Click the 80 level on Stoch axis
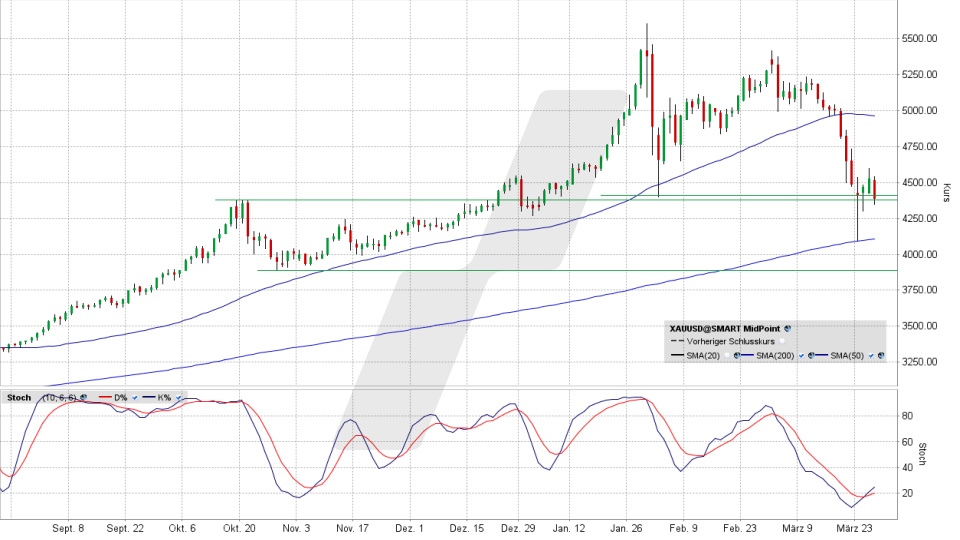960x540 pixels. click(x=905, y=415)
